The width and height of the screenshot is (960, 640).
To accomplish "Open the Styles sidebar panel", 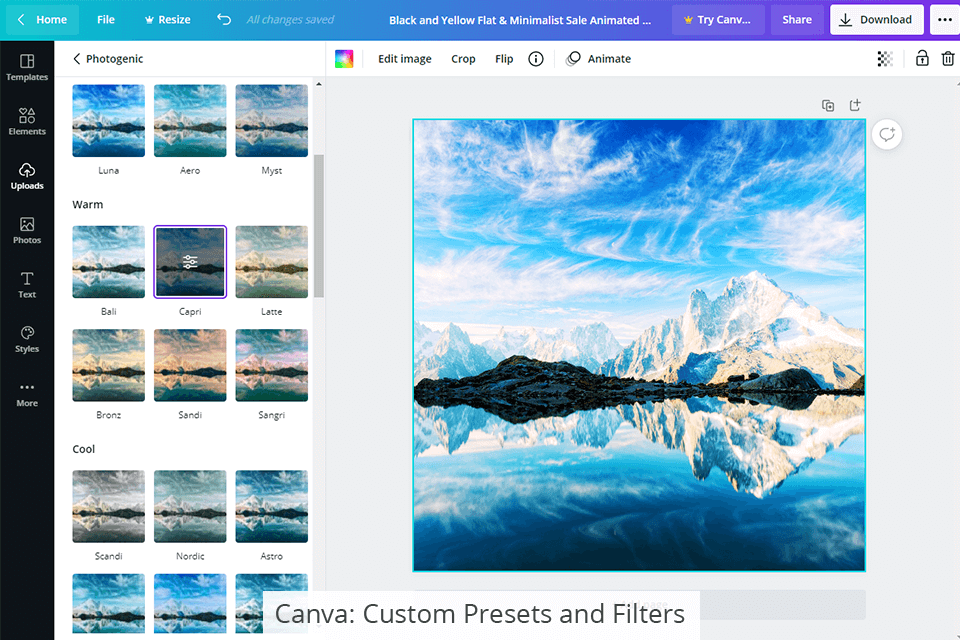I will click(27, 339).
